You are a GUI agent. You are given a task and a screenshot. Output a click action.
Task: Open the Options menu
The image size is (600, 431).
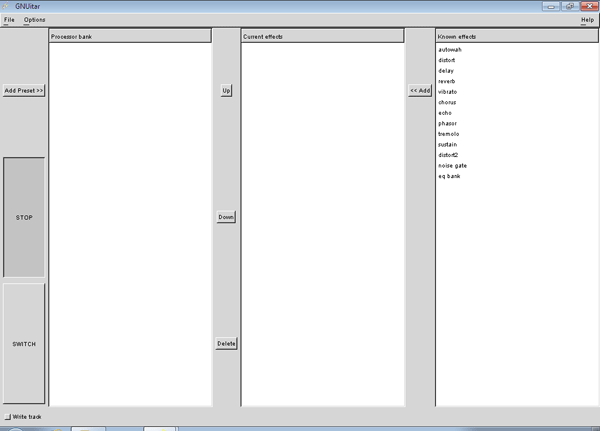[34, 20]
